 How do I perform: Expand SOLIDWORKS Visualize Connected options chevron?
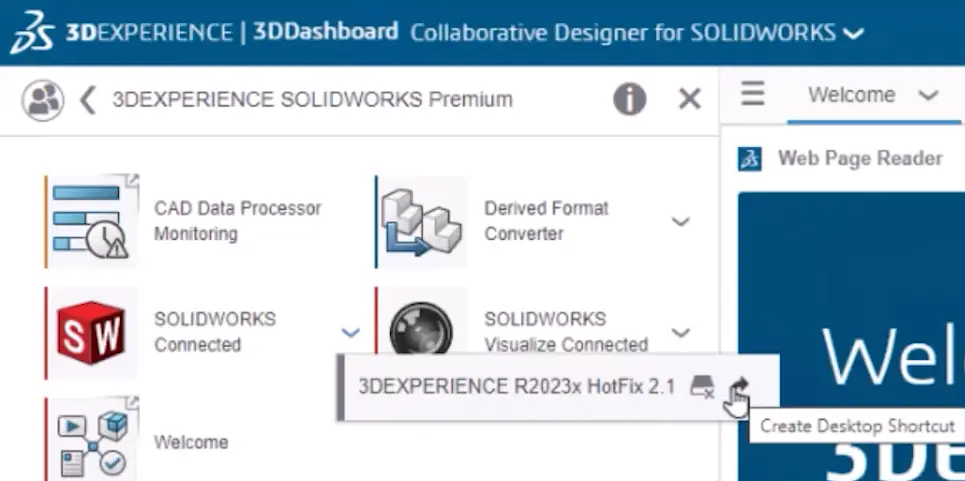680,333
